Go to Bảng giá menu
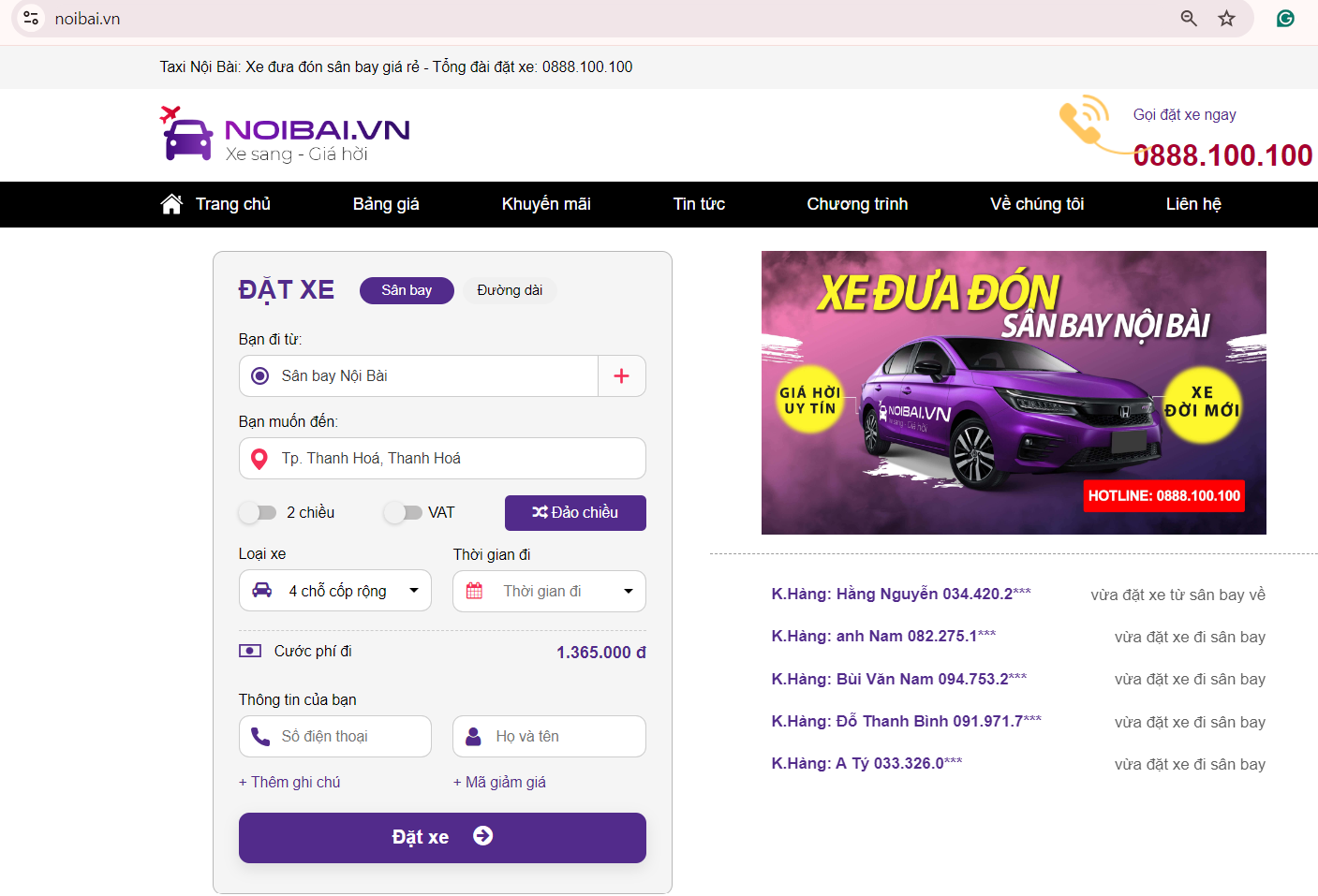The width and height of the screenshot is (1318, 896). pyautogui.click(x=386, y=204)
